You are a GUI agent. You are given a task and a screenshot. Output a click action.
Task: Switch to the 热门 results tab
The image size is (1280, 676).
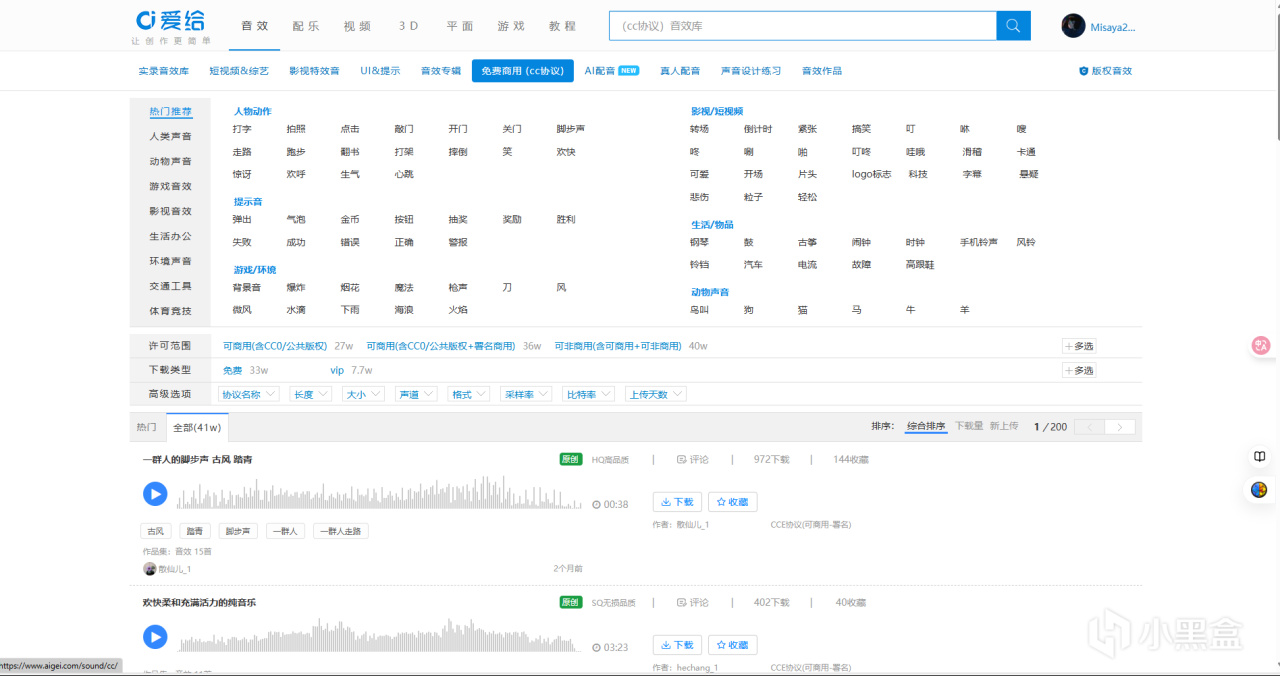coord(147,427)
